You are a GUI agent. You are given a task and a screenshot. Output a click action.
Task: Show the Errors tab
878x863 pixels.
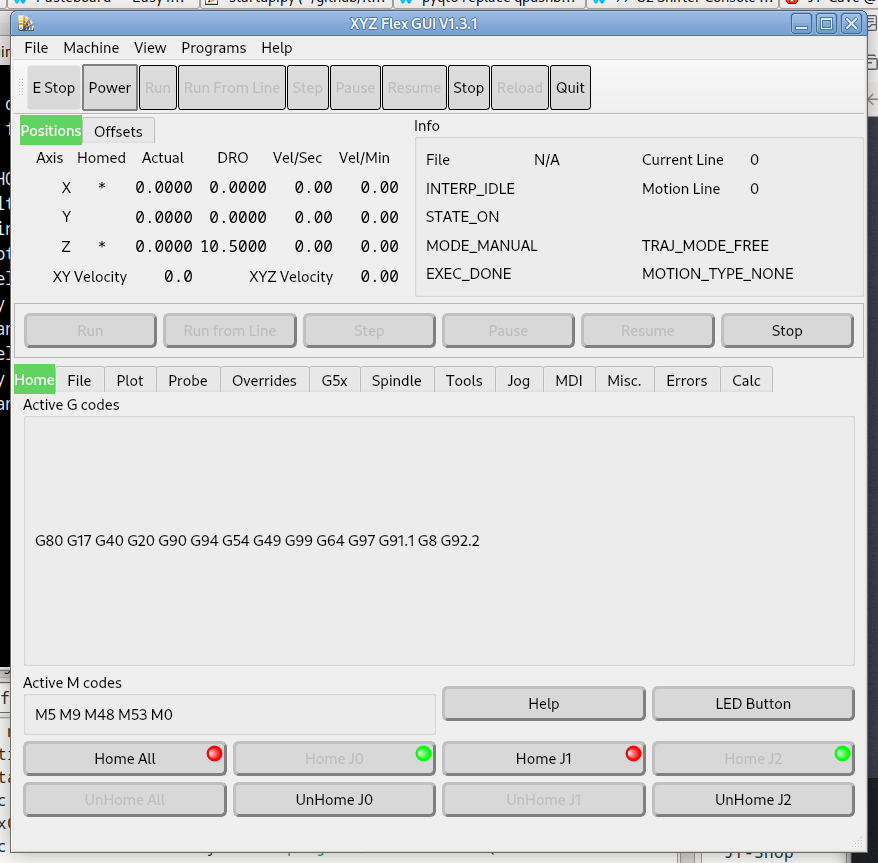point(686,381)
